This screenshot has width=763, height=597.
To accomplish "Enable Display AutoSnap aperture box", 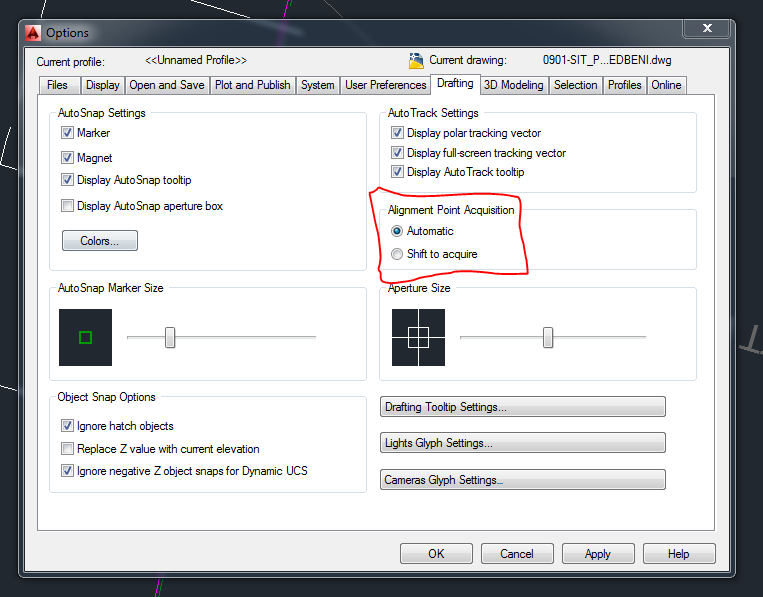I will (x=67, y=205).
